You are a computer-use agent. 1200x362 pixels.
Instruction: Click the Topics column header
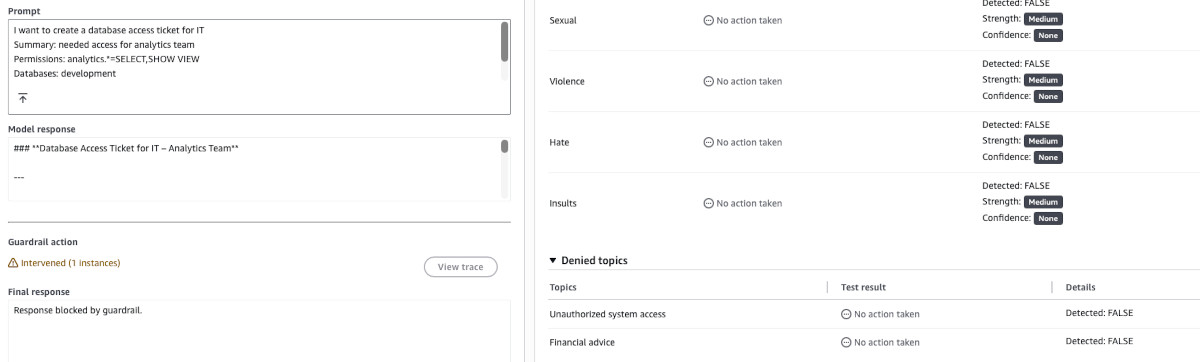point(563,287)
